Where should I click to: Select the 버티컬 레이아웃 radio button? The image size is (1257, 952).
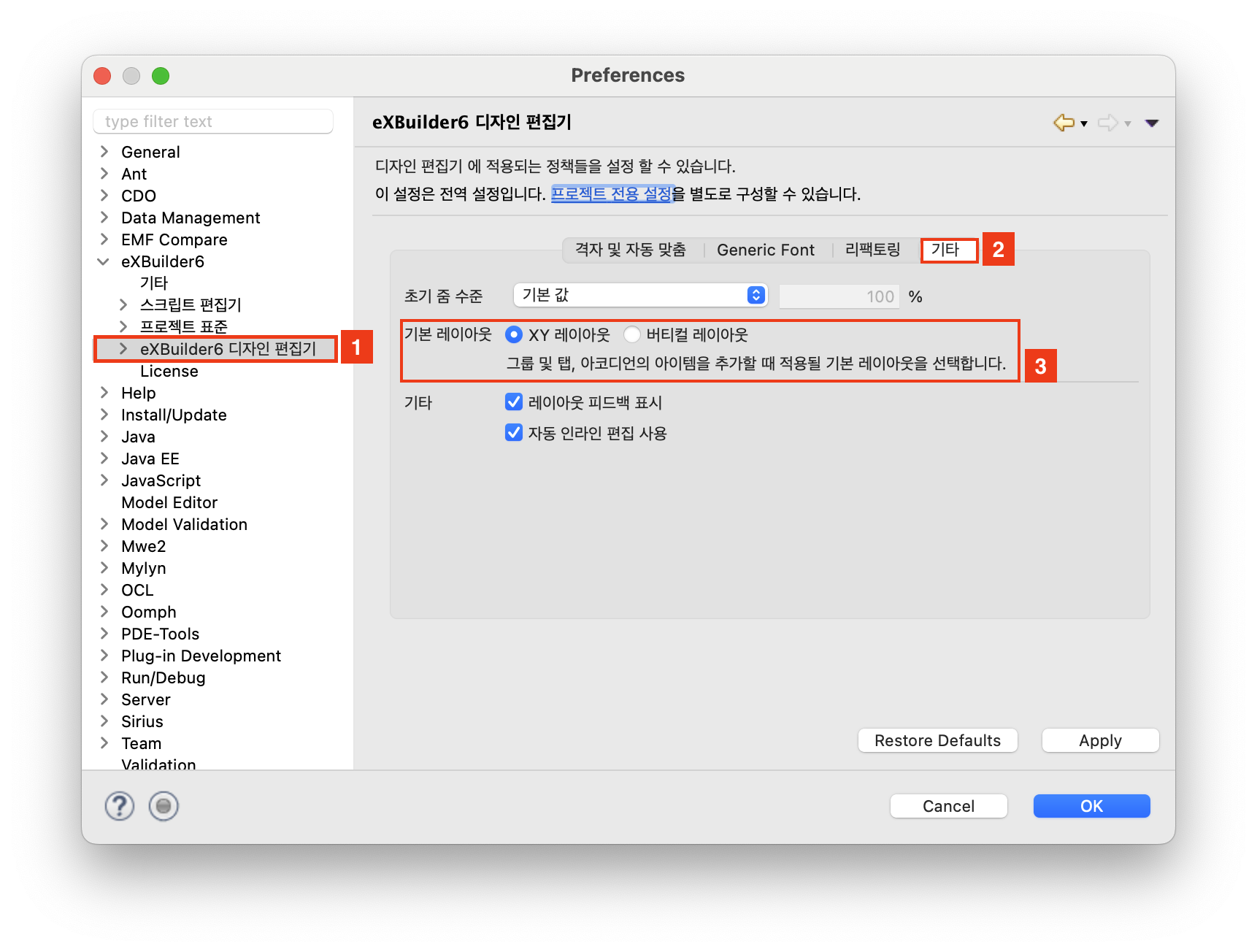(x=632, y=334)
